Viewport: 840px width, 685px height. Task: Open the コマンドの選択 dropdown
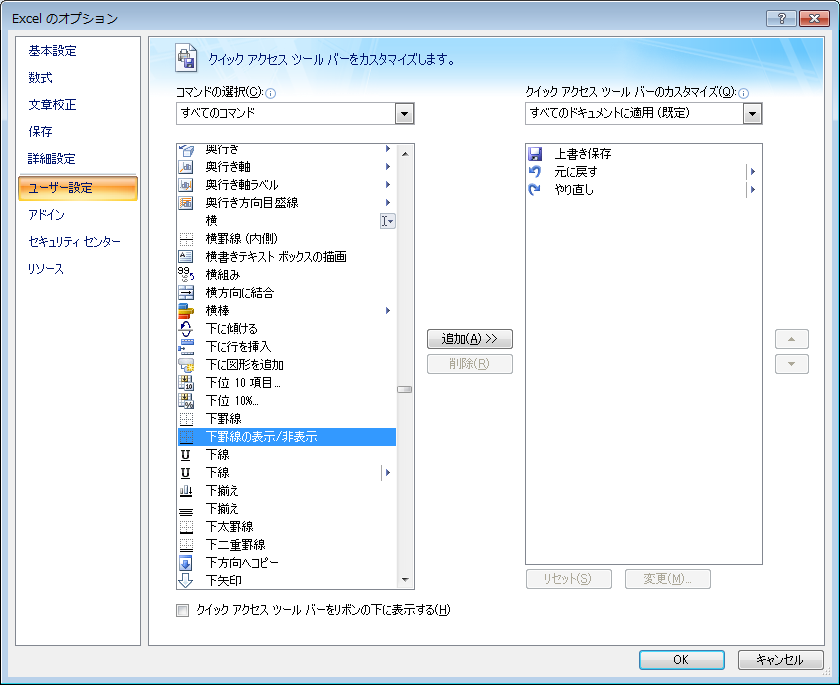[x=404, y=113]
